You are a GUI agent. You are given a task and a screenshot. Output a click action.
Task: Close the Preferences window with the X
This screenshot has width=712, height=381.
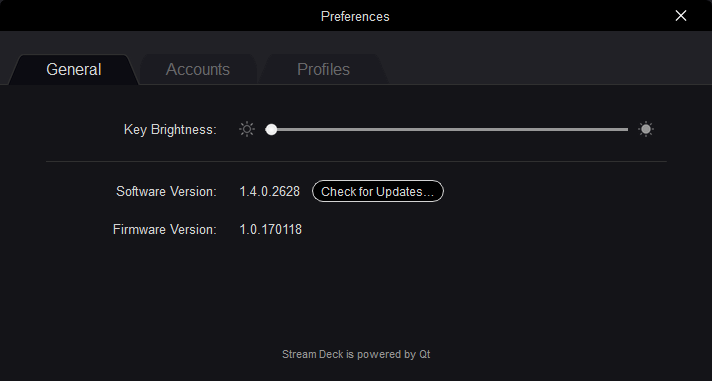pyautogui.click(x=681, y=16)
